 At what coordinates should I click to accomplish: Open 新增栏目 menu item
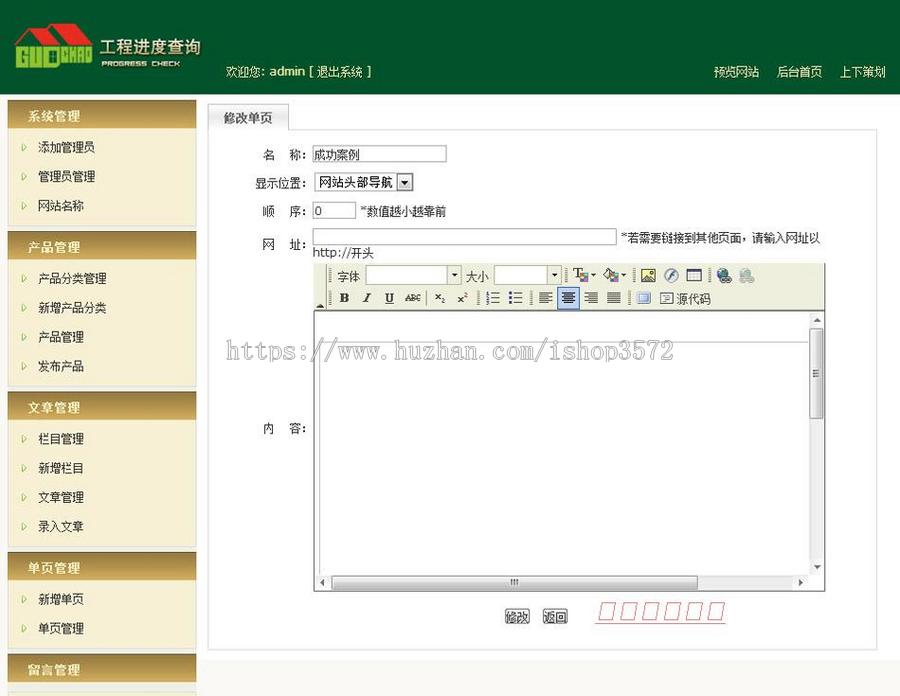[x=61, y=468]
